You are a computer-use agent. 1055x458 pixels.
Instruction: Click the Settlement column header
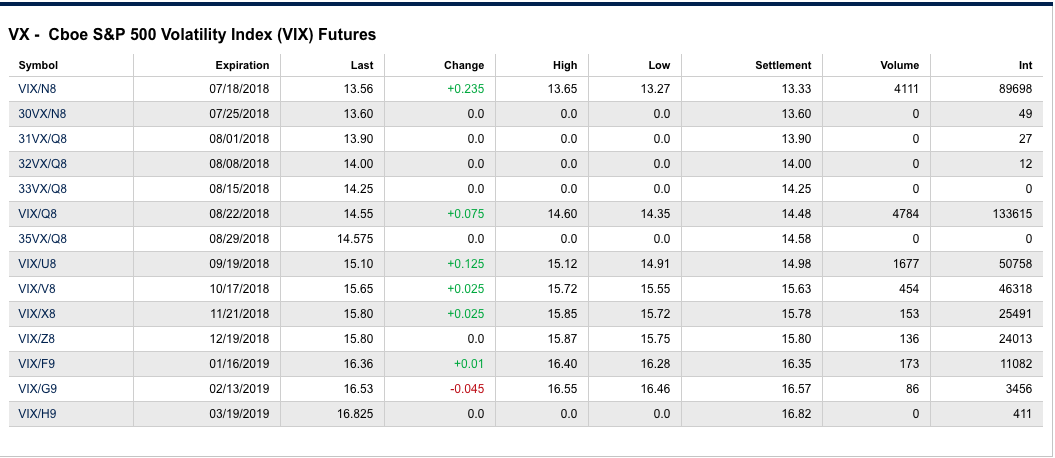783,65
